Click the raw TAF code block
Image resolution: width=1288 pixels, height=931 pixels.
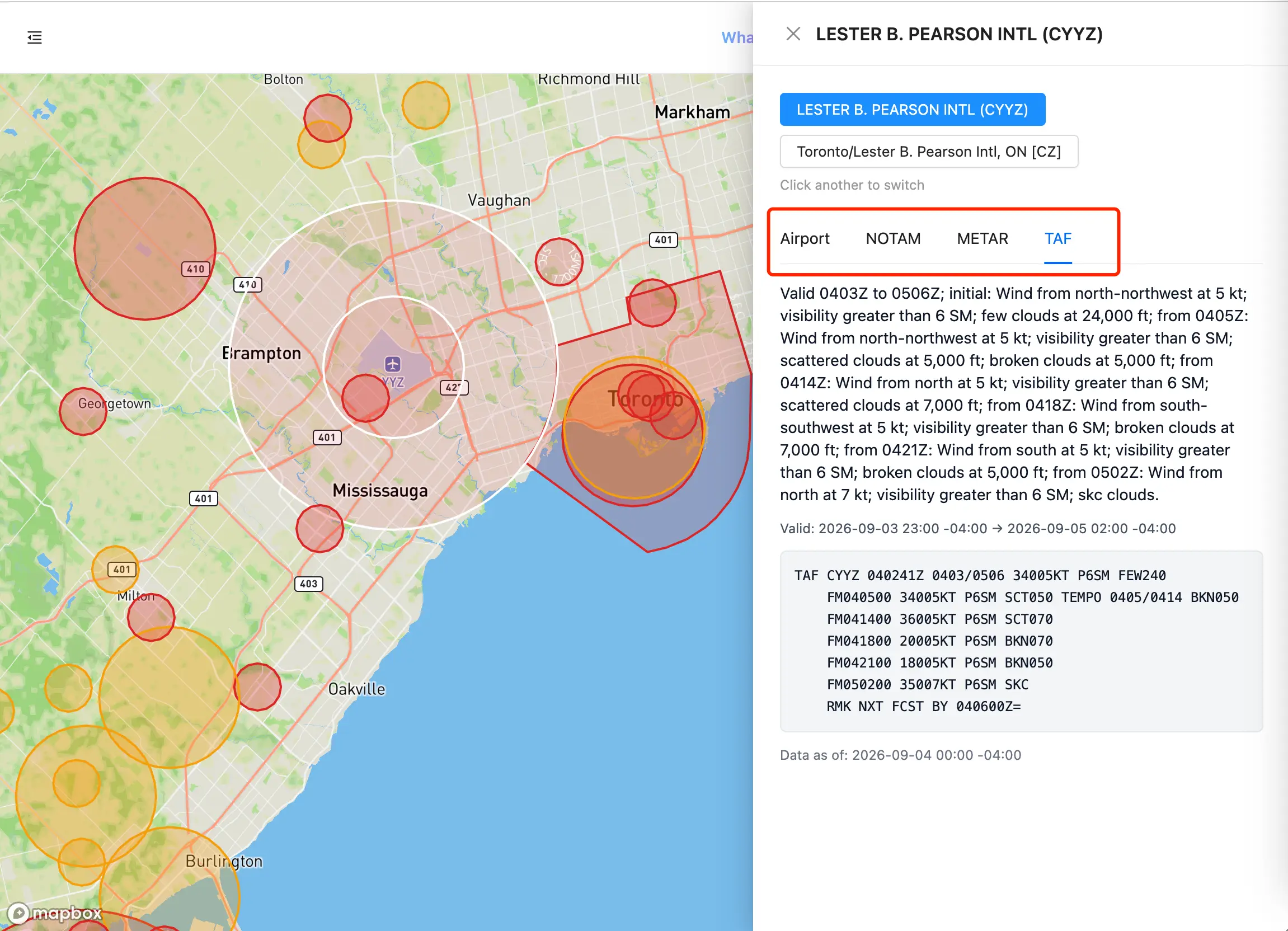[1021, 641]
